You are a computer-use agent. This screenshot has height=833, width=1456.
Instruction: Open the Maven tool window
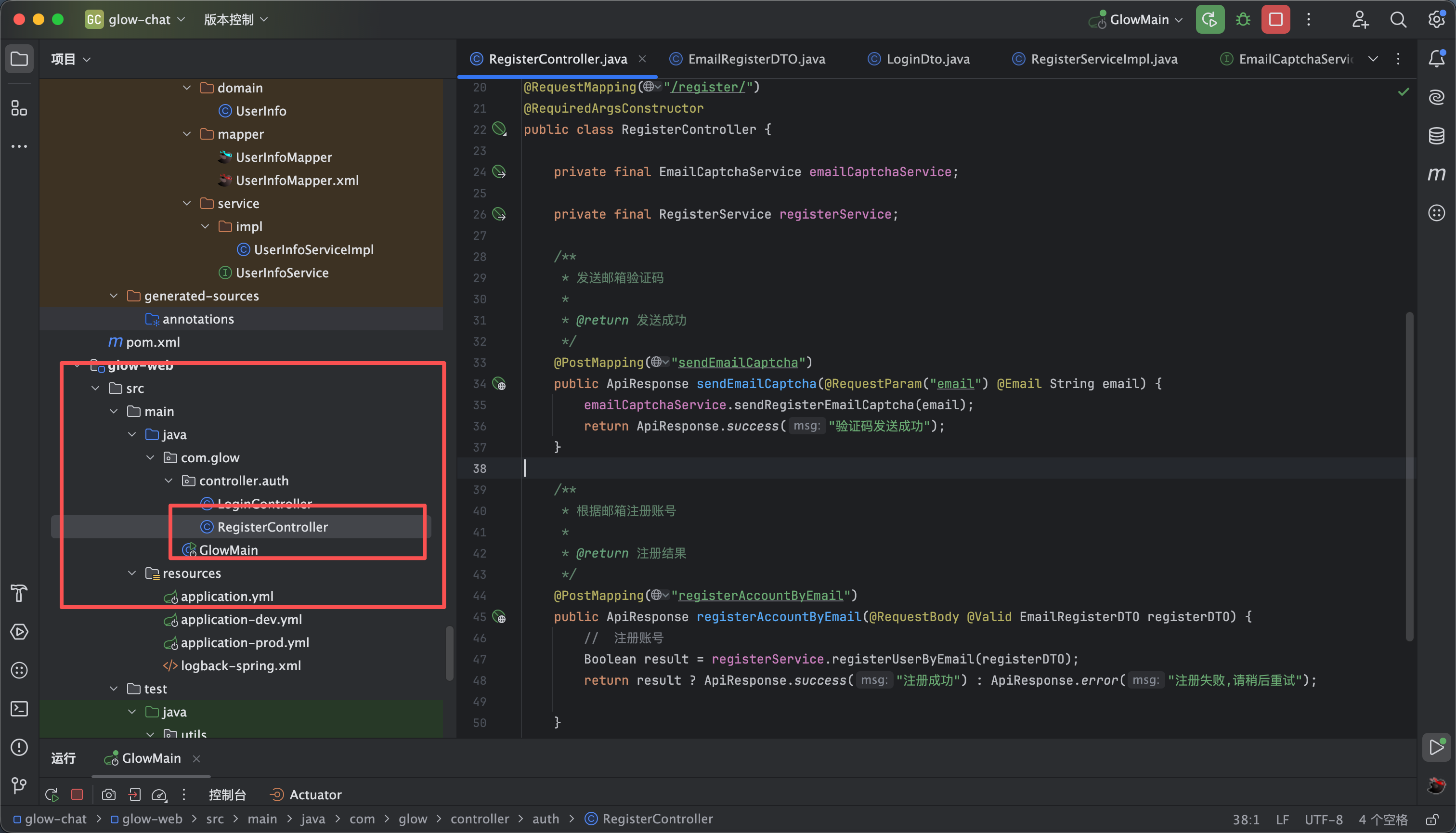[1436, 174]
